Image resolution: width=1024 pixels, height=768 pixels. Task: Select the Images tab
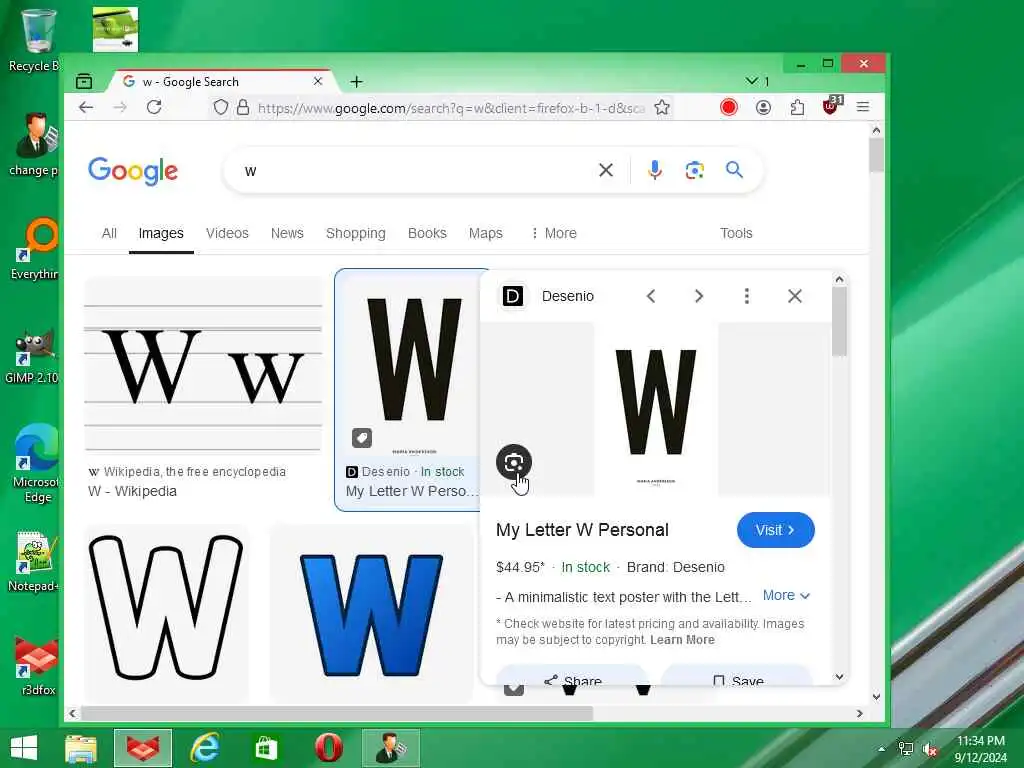[x=161, y=233]
